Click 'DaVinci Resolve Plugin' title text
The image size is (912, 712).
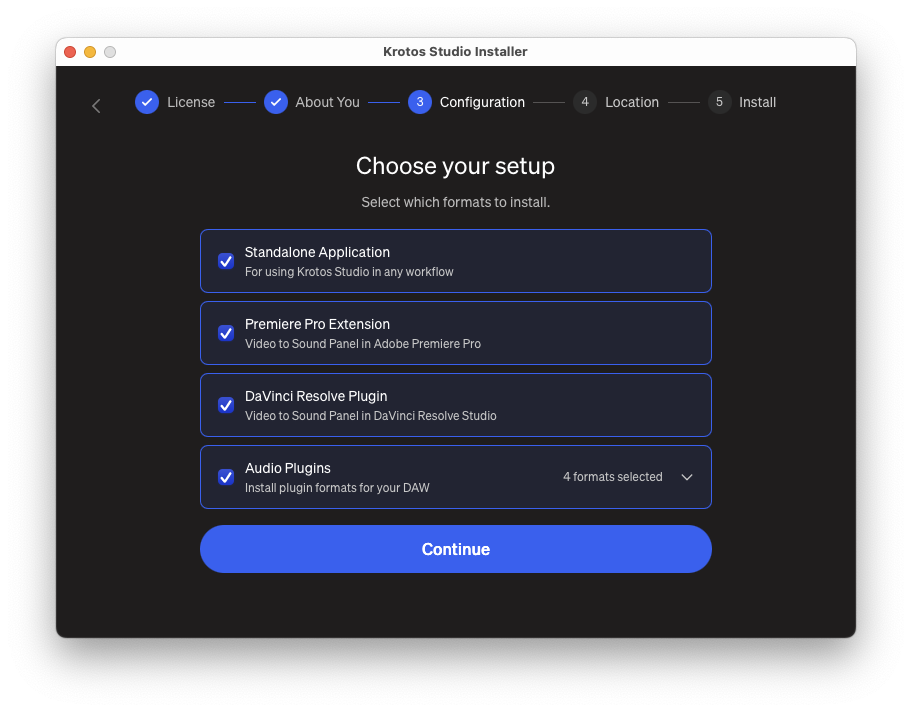pyautogui.click(x=316, y=396)
